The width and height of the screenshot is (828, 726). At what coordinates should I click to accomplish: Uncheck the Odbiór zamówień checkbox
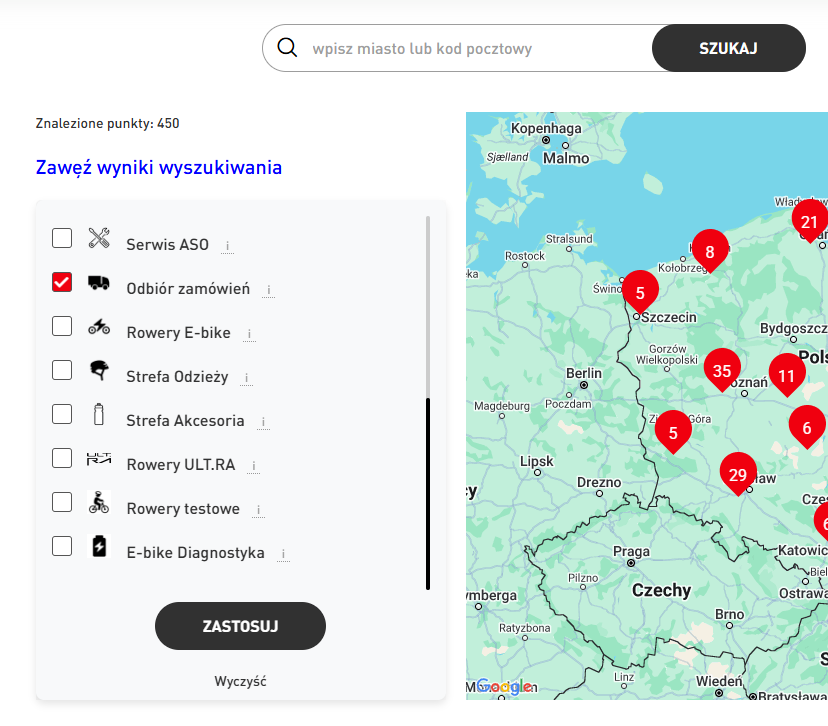62,282
